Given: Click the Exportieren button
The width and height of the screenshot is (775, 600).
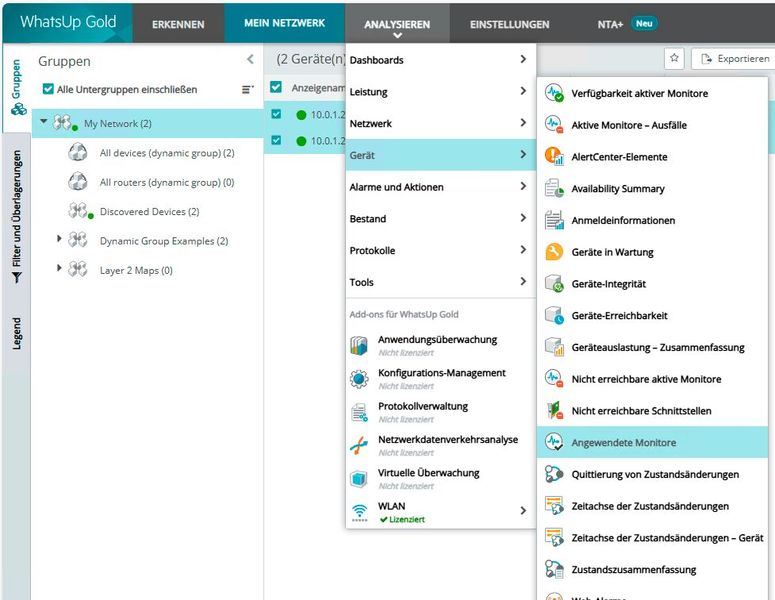Looking at the screenshot, I should tap(734, 58).
